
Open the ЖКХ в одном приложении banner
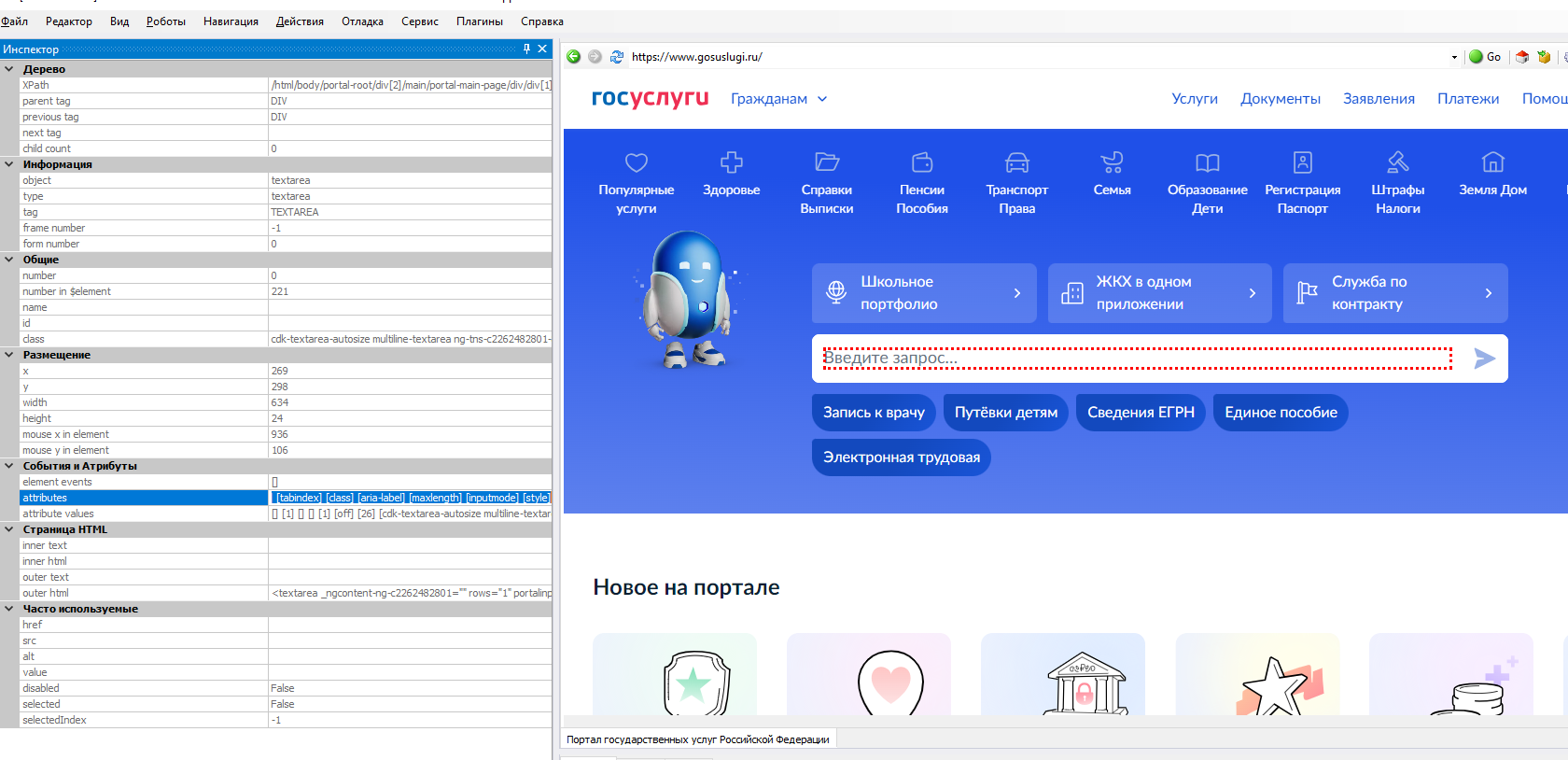click(1160, 293)
